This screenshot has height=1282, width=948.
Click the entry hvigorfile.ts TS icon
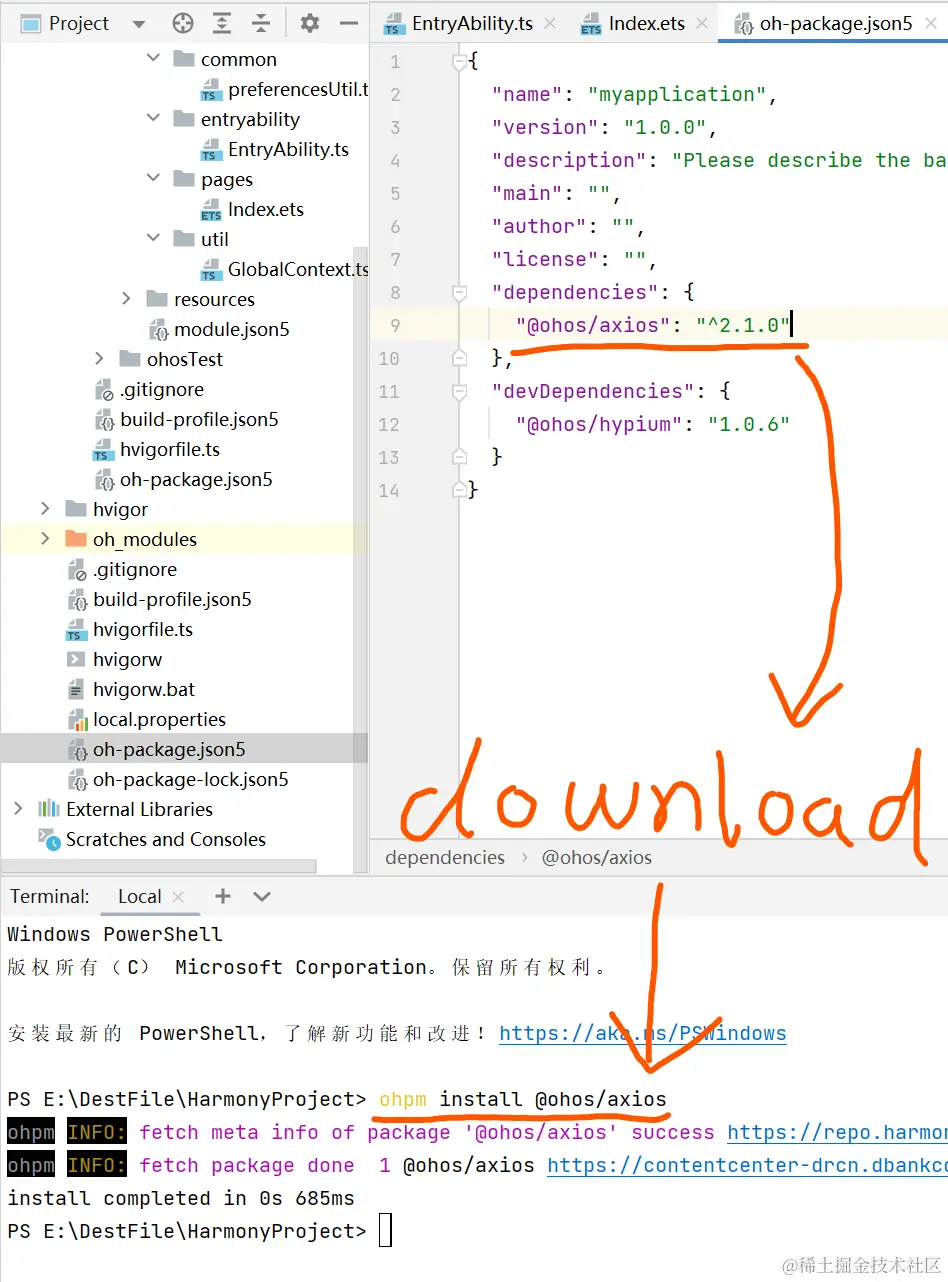tap(104, 450)
